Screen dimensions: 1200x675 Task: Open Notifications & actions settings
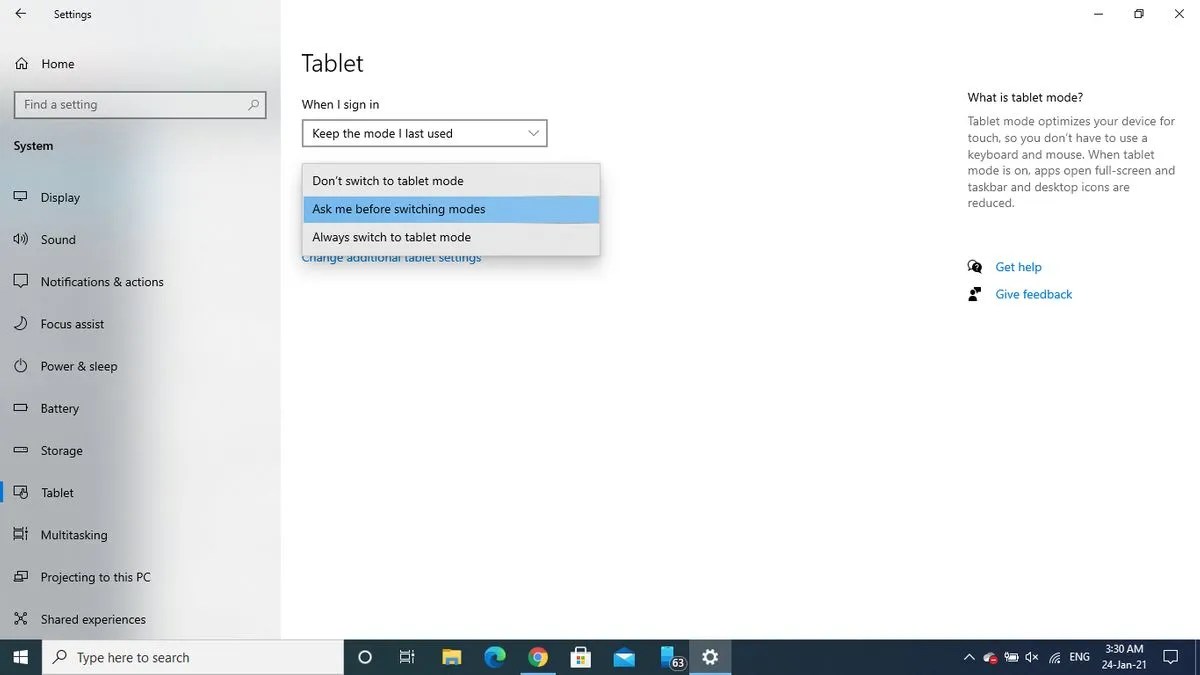click(102, 281)
